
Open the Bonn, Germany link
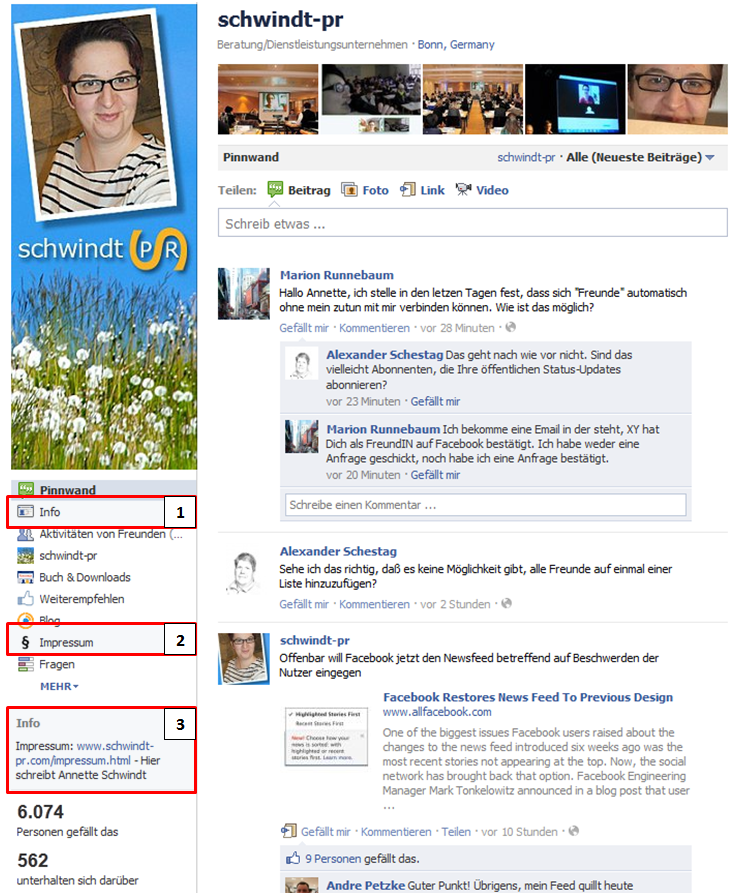pyautogui.click(x=456, y=44)
